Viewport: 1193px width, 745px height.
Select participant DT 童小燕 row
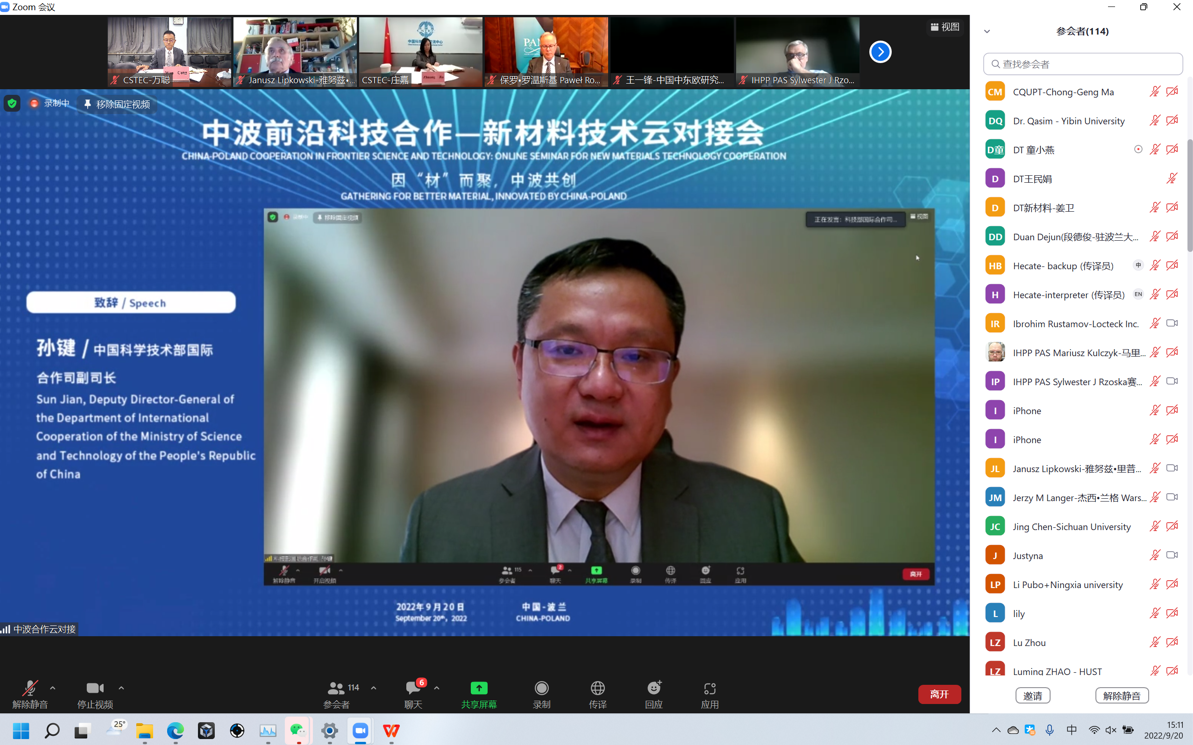(1083, 150)
